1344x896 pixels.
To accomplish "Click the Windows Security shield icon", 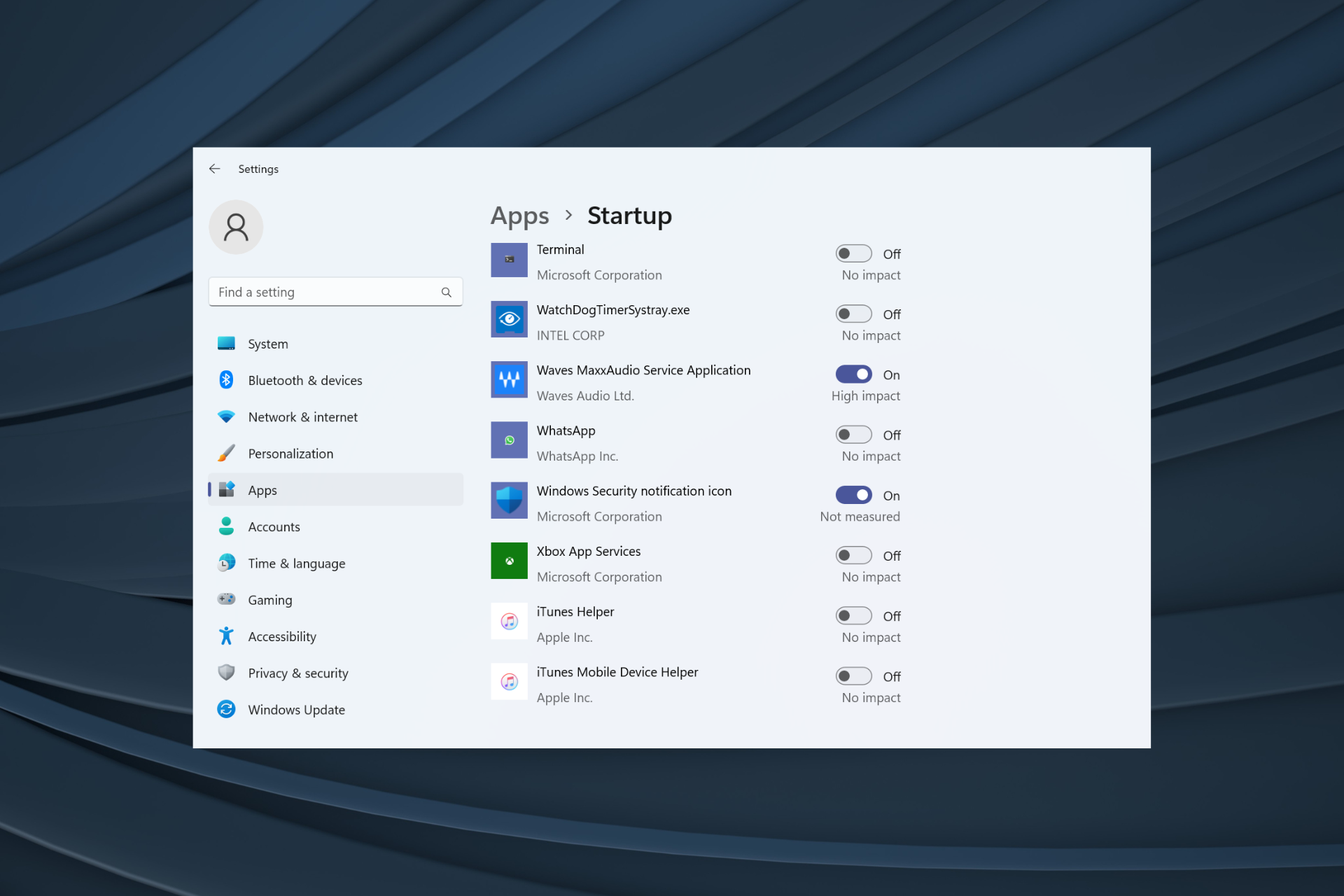I will coord(509,500).
